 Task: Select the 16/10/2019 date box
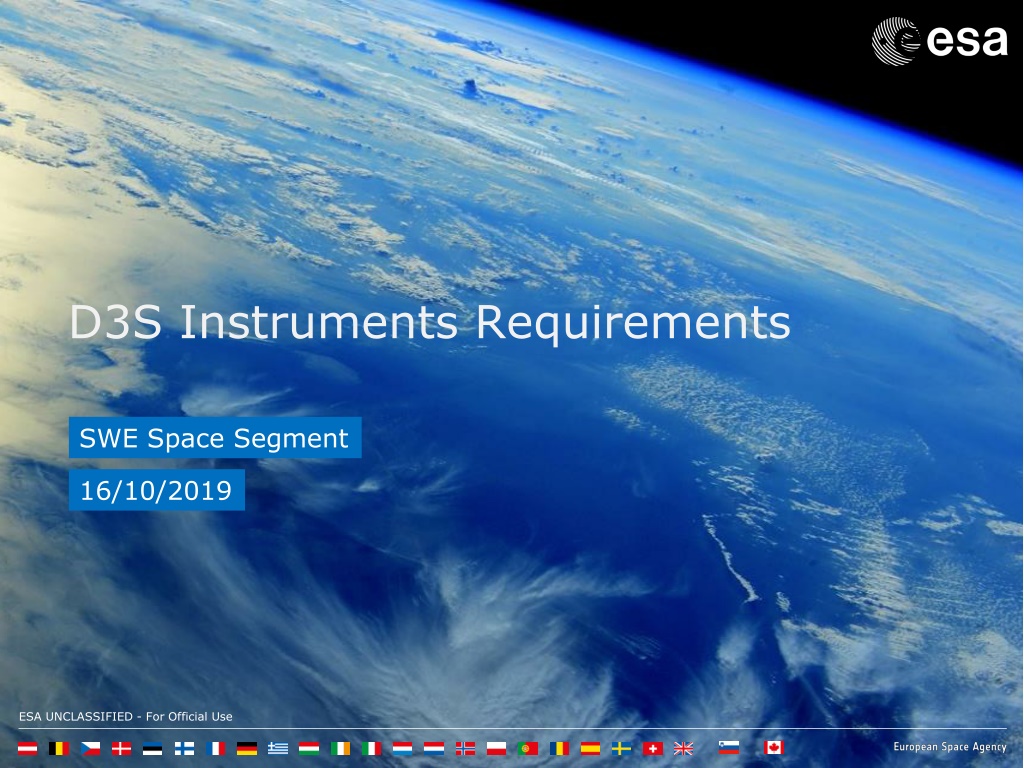click(157, 490)
